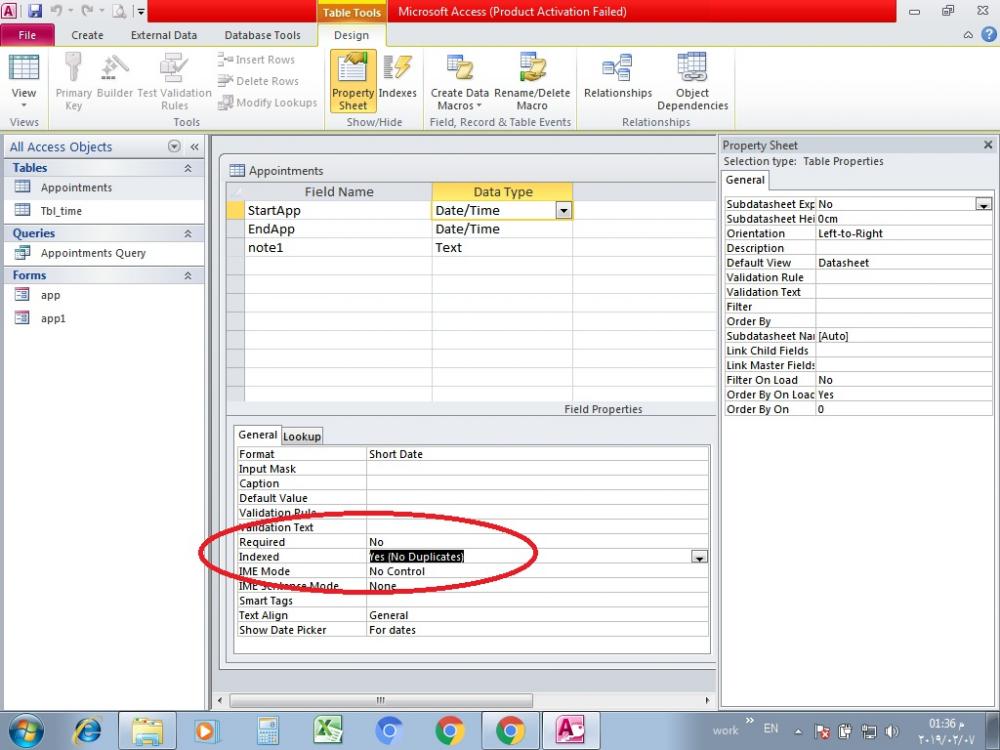Click the Undo icon in quick access toolbar
The height and width of the screenshot is (750, 1000).
click(x=56, y=11)
